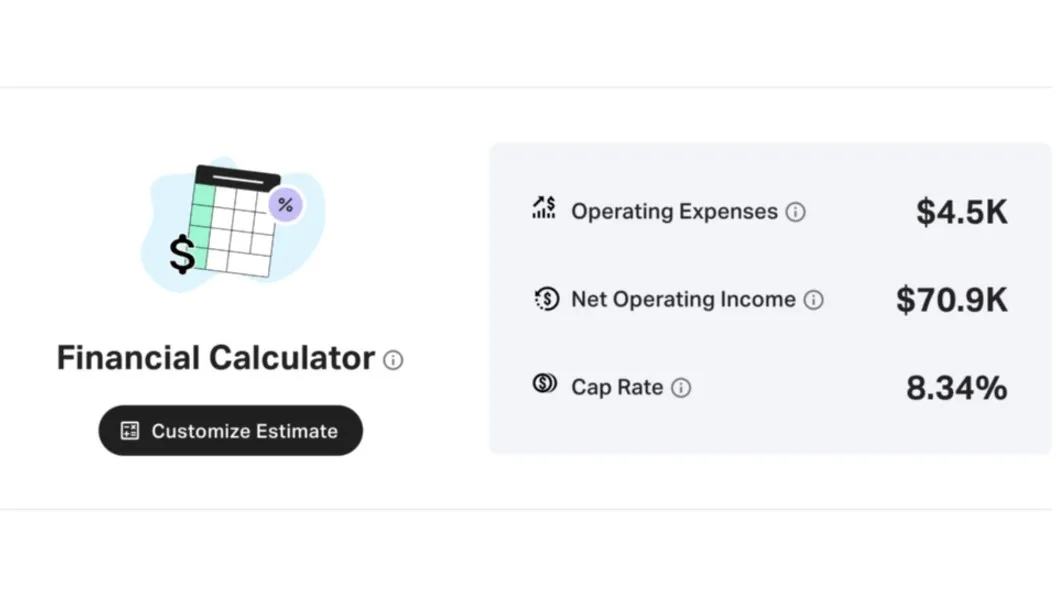This screenshot has height=611, width=1062.
Task: Select the Net Operating Income dollar icon
Action: [545, 298]
